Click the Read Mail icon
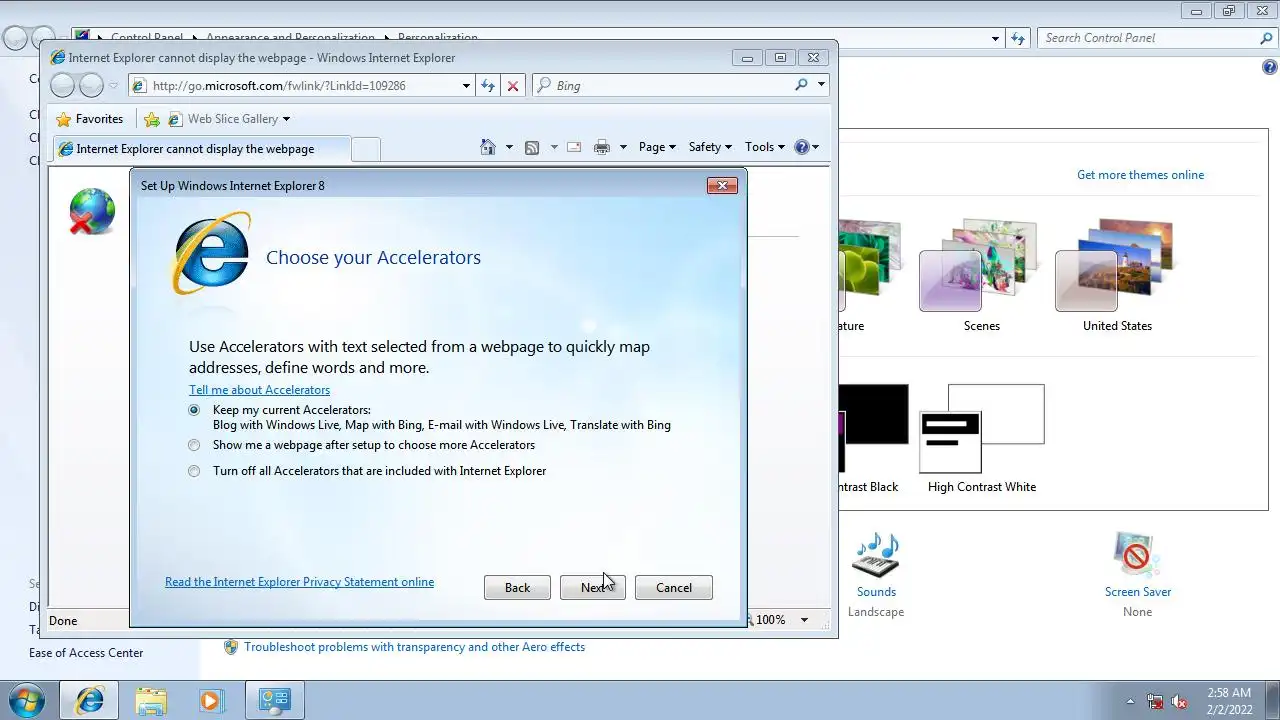The width and height of the screenshot is (1280, 720). pyautogui.click(x=574, y=147)
